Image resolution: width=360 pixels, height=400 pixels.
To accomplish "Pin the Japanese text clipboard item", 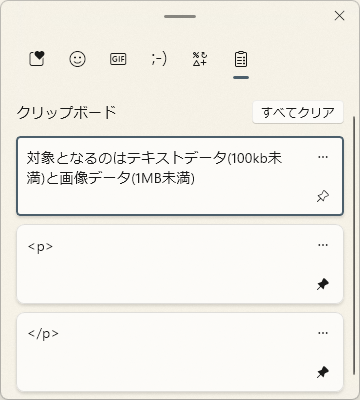I will click(x=323, y=197).
